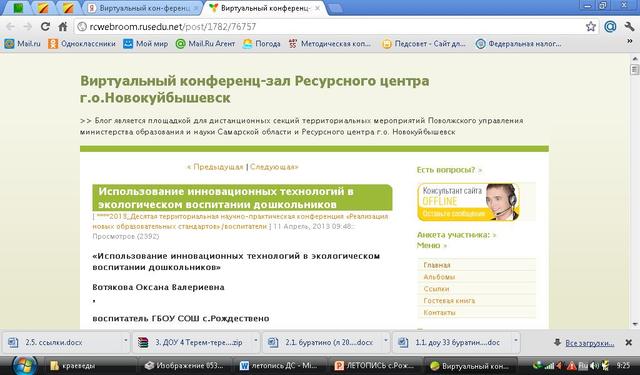
Task: Switch to Виртуальный кон... Chrome taskbar window
Action: point(470,366)
